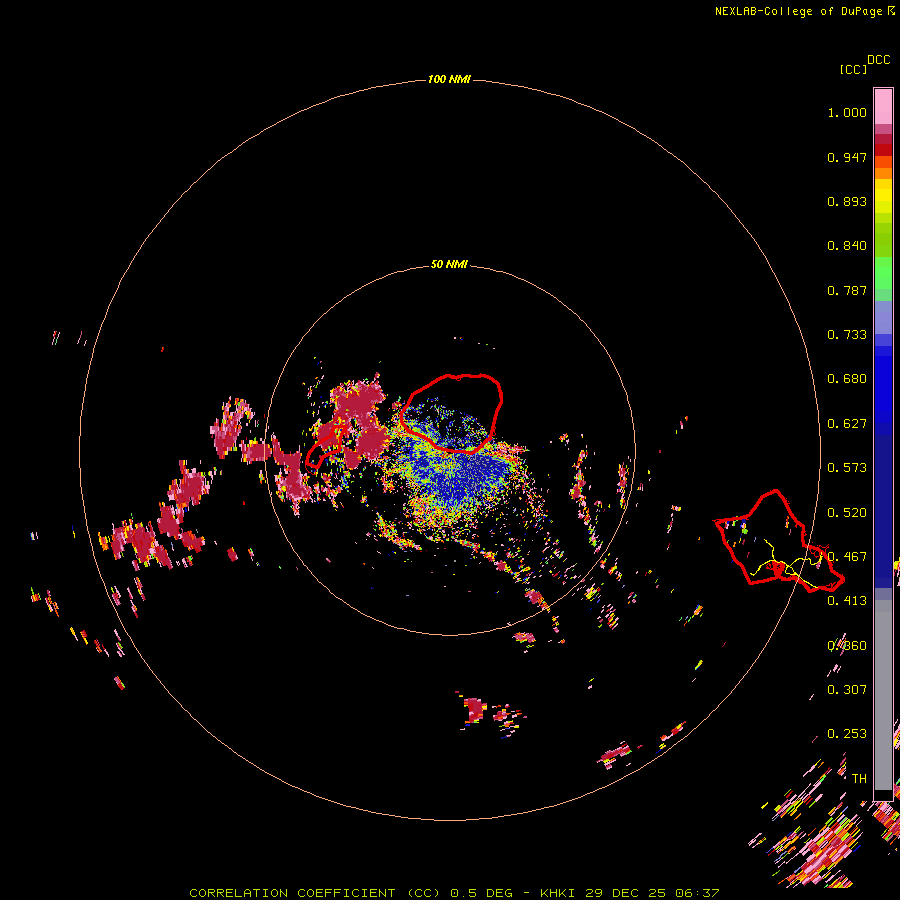Click the 0.893 scale value
The image size is (900, 900).
pyautogui.click(x=847, y=201)
